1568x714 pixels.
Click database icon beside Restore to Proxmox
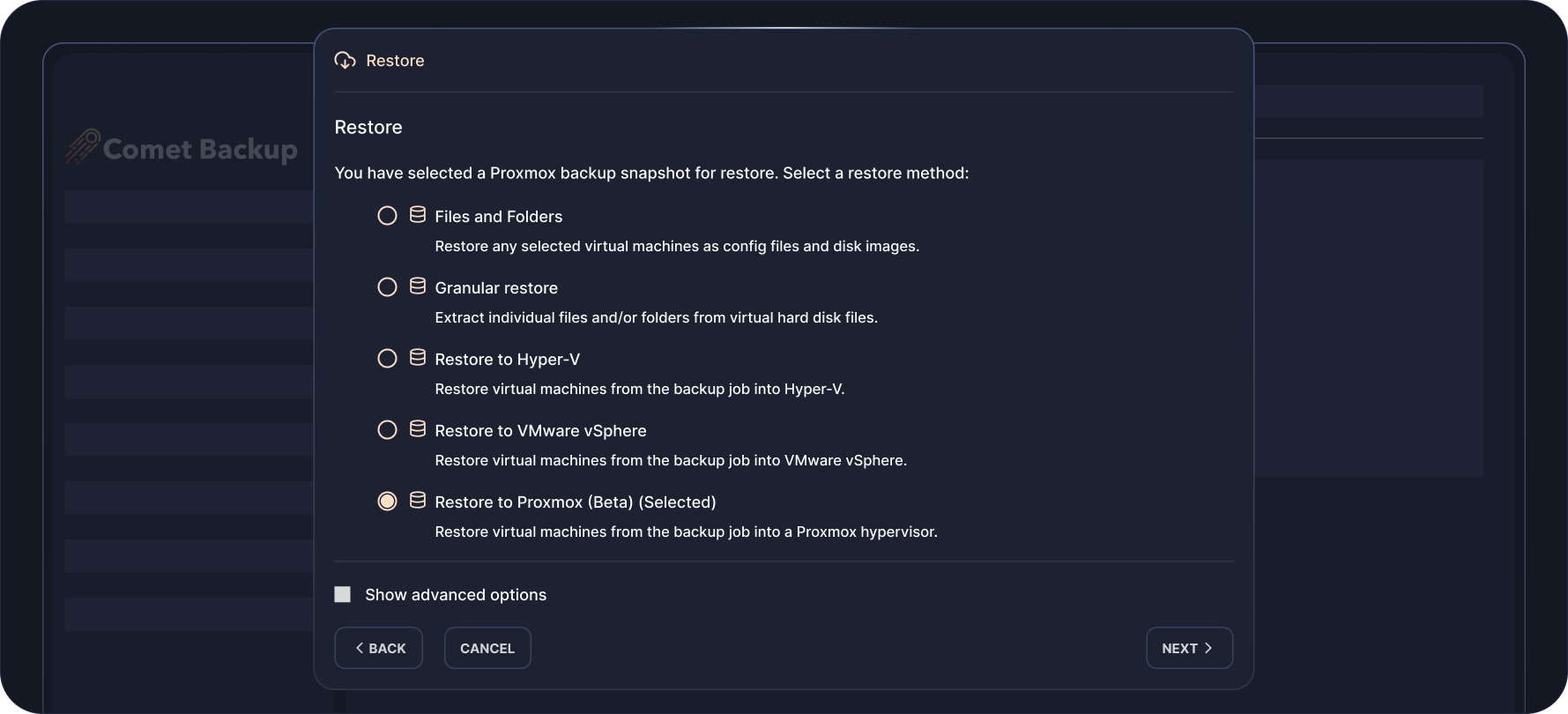pyautogui.click(x=418, y=501)
